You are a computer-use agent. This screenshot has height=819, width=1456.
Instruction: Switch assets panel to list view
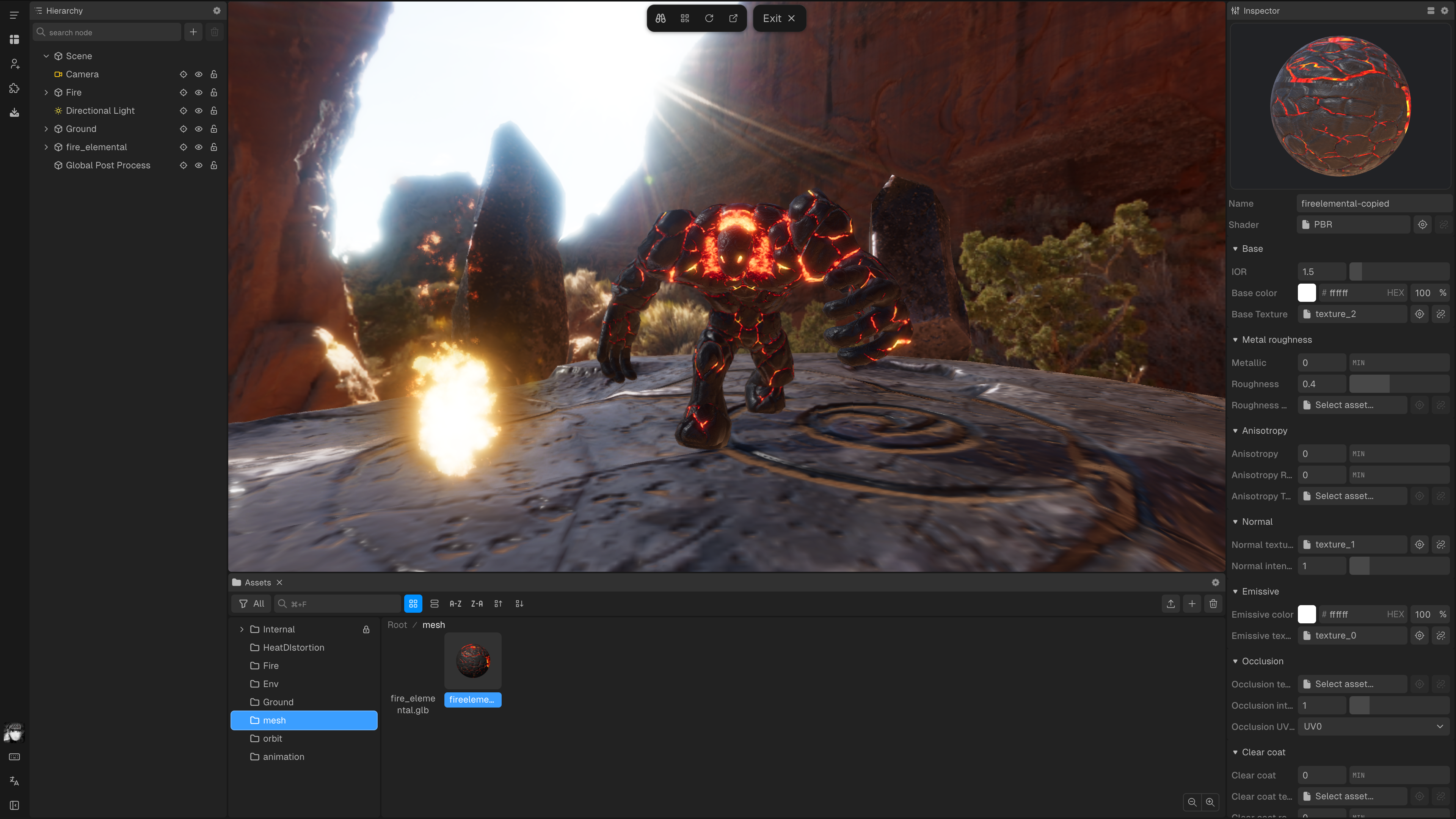pos(434,603)
